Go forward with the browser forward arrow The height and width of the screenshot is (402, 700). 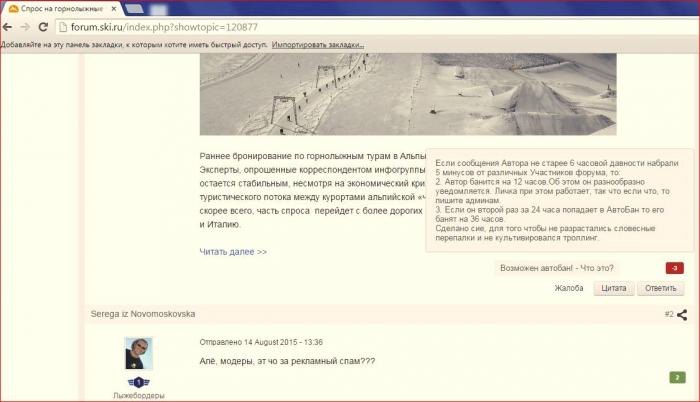tap(25, 27)
